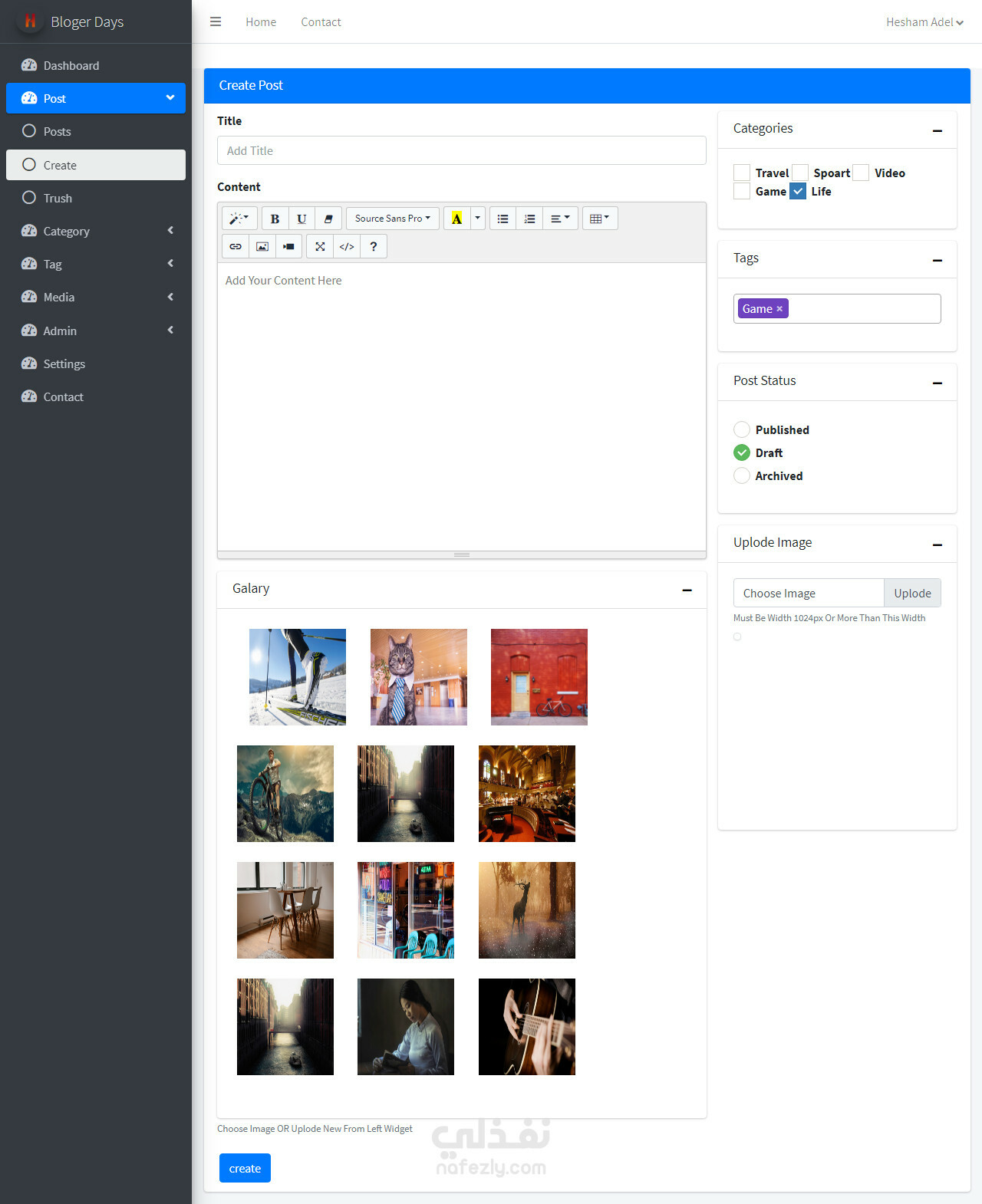Open Dashboard in the sidebar
Image resolution: width=982 pixels, height=1204 pixels.
pos(96,65)
